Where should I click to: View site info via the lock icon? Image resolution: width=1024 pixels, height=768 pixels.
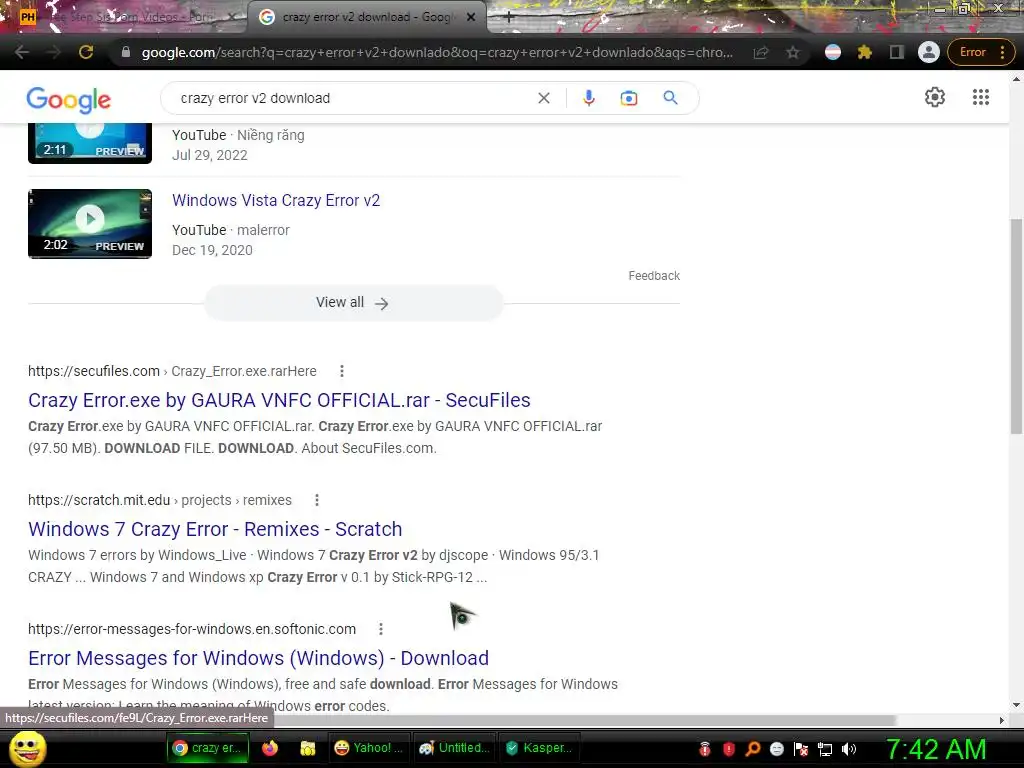(125, 52)
